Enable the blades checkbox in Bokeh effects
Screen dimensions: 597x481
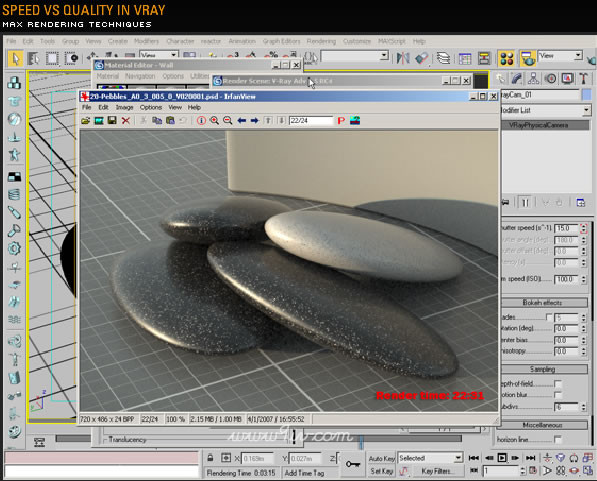tap(549, 317)
